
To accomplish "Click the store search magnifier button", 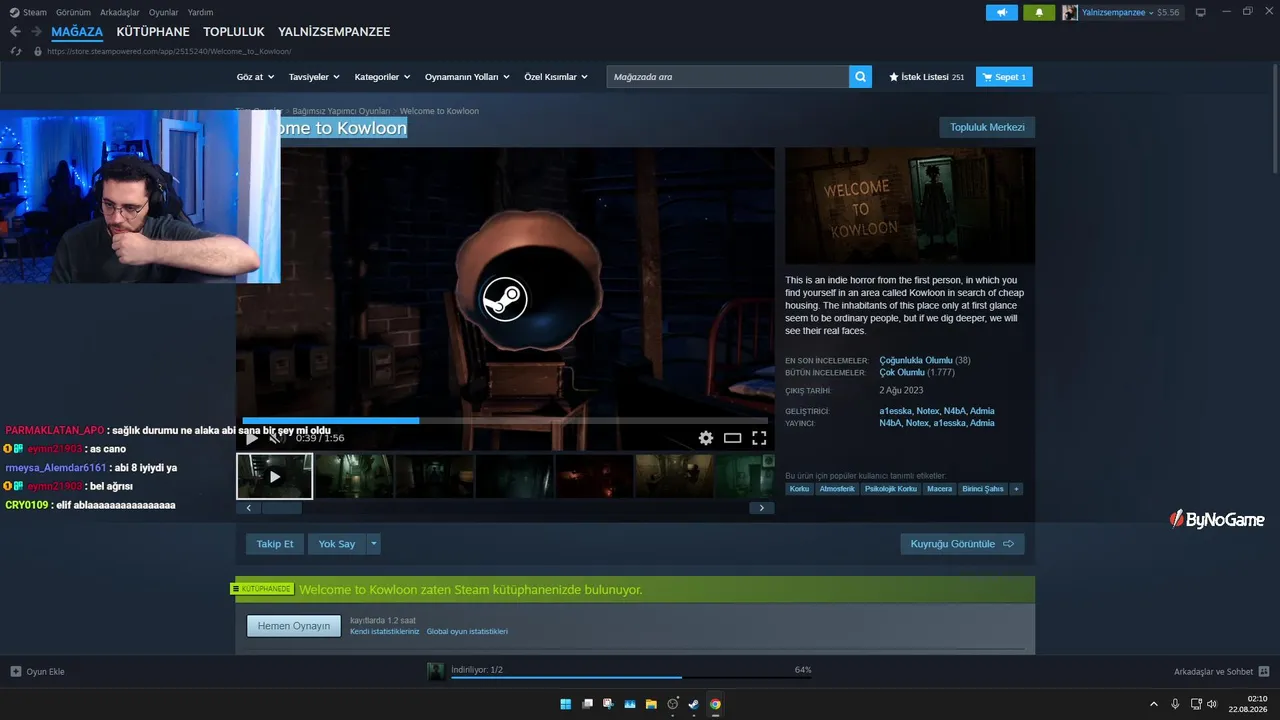I will [x=861, y=77].
